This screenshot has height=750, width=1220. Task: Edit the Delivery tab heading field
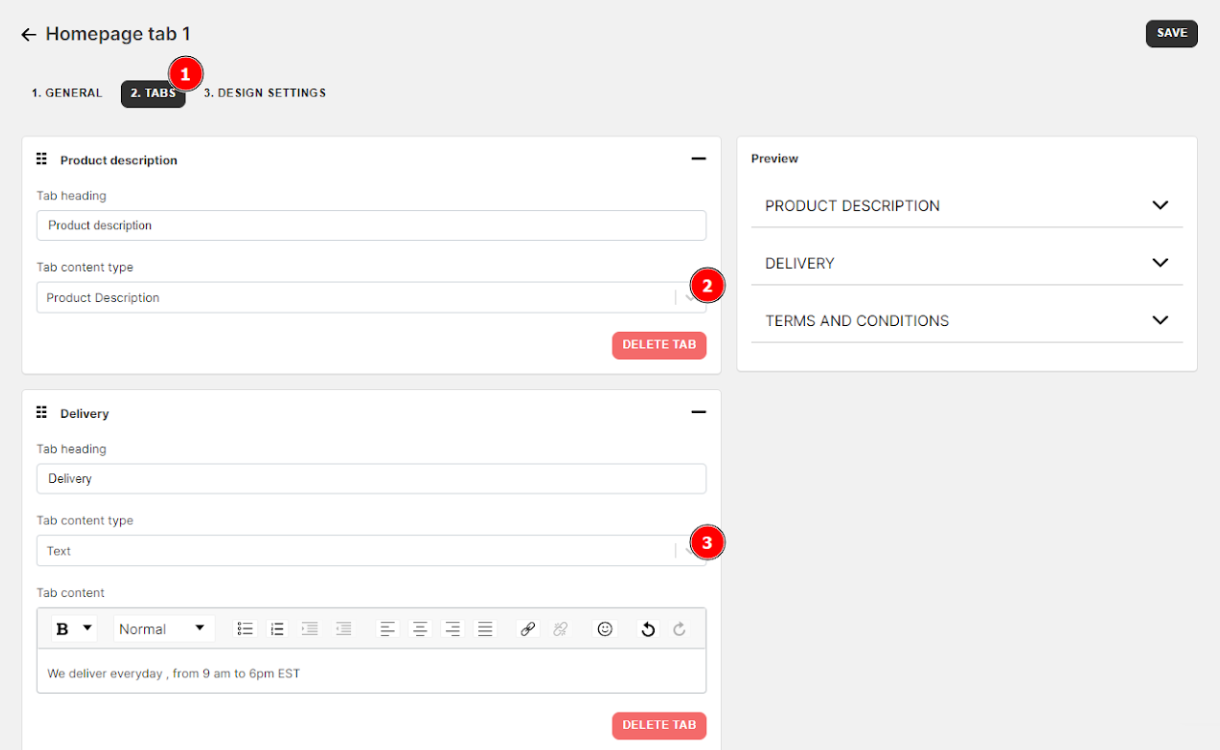tap(371, 478)
